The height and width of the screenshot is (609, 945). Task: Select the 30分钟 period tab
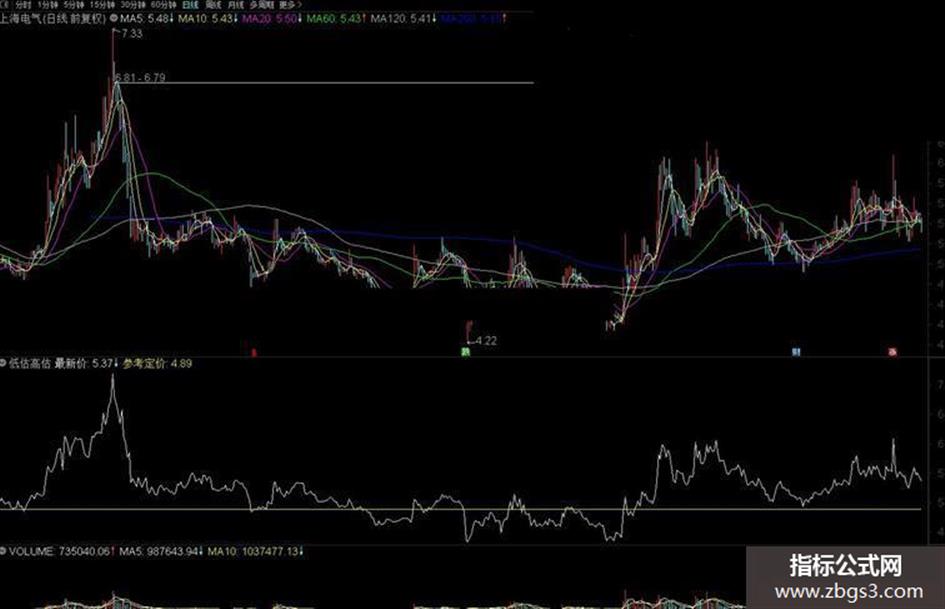click(x=133, y=4)
